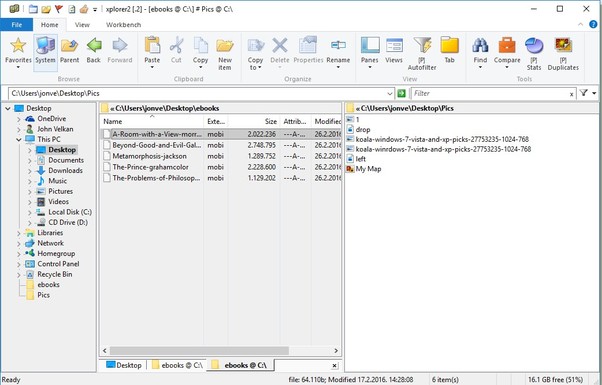Click the Compare briefcase icon
The image size is (602, 385).
(x=507, y=45)
